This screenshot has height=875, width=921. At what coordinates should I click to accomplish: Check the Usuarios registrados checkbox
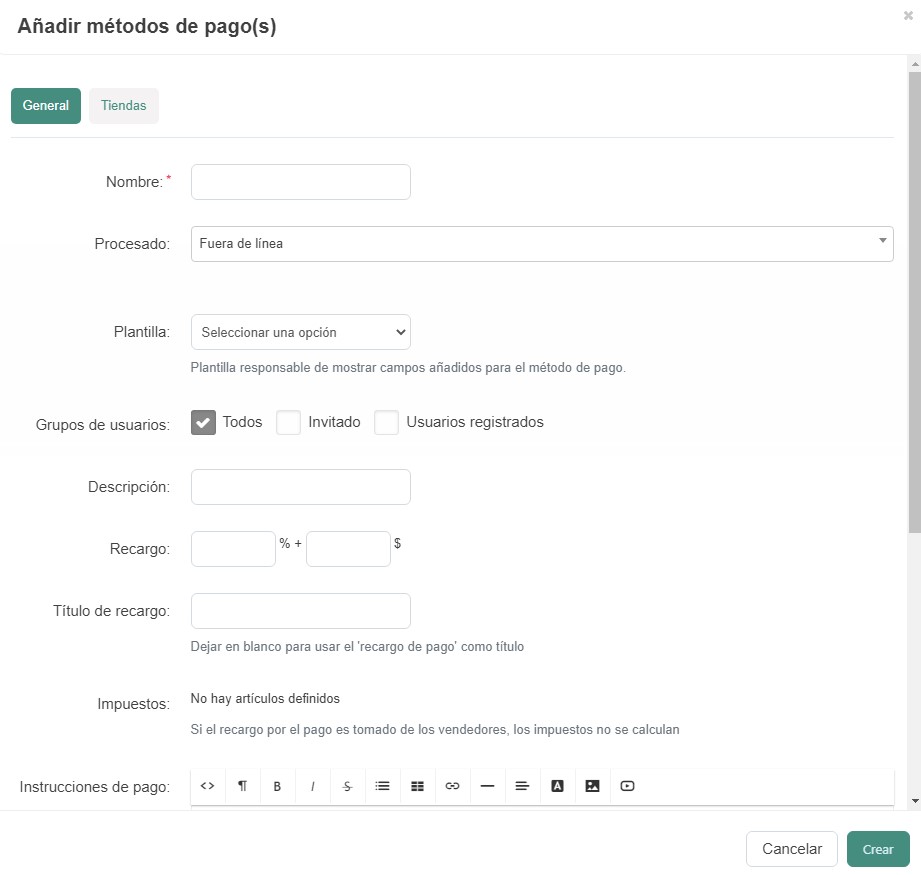click(x=387, y=423)
